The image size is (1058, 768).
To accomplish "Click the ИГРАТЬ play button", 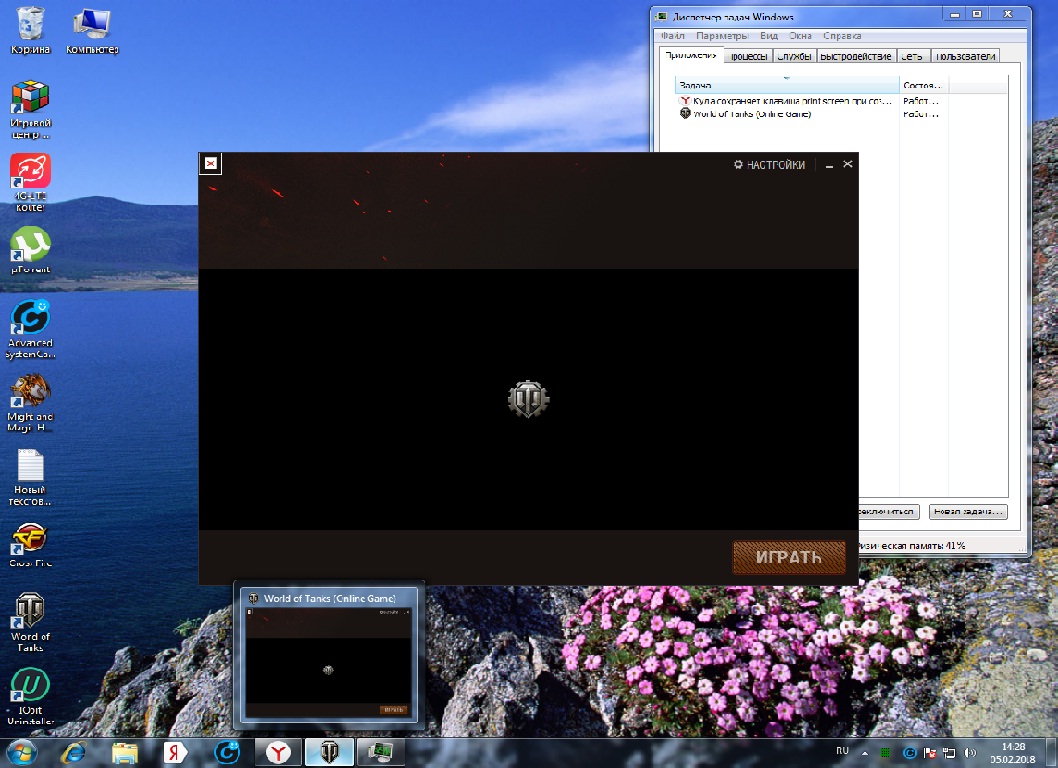I will [788, 557].
